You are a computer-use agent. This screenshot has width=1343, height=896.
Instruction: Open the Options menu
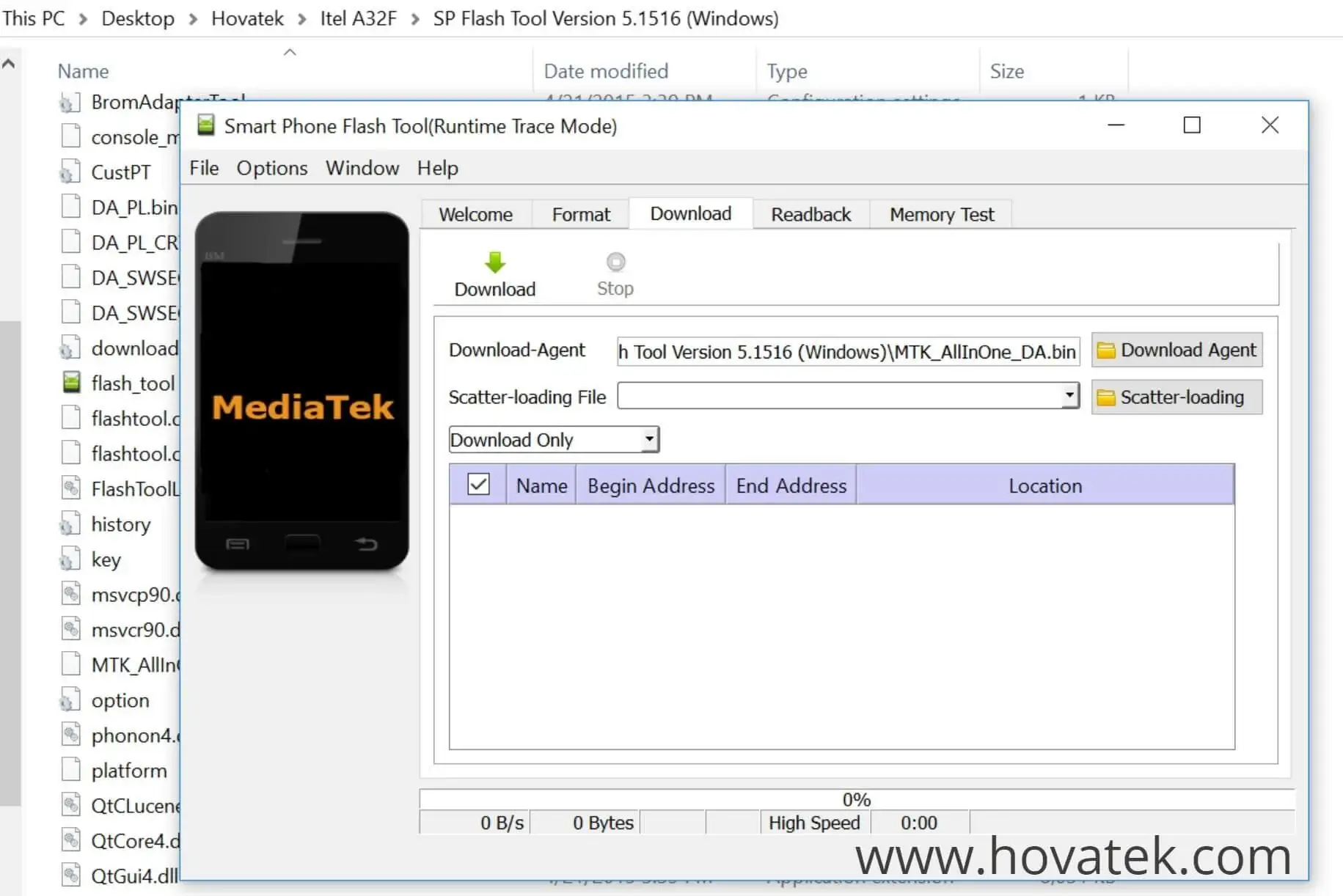coord(271,168)
